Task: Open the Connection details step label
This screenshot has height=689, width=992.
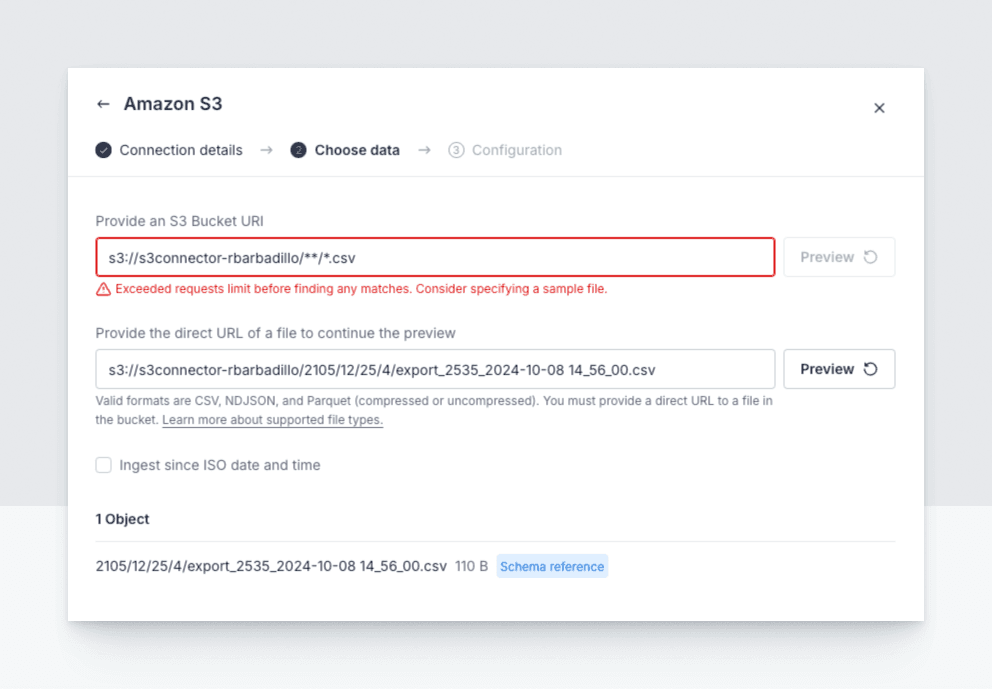Action: click(x=181, y=150)
